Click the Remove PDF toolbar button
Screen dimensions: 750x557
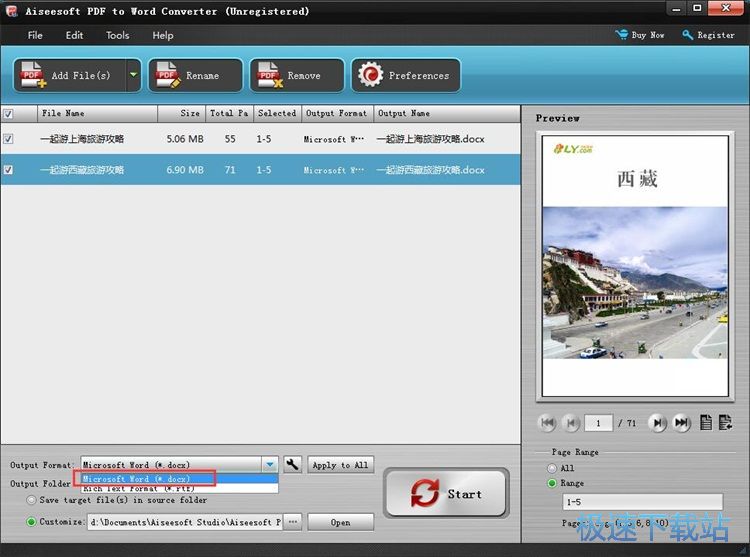(297, 75)
